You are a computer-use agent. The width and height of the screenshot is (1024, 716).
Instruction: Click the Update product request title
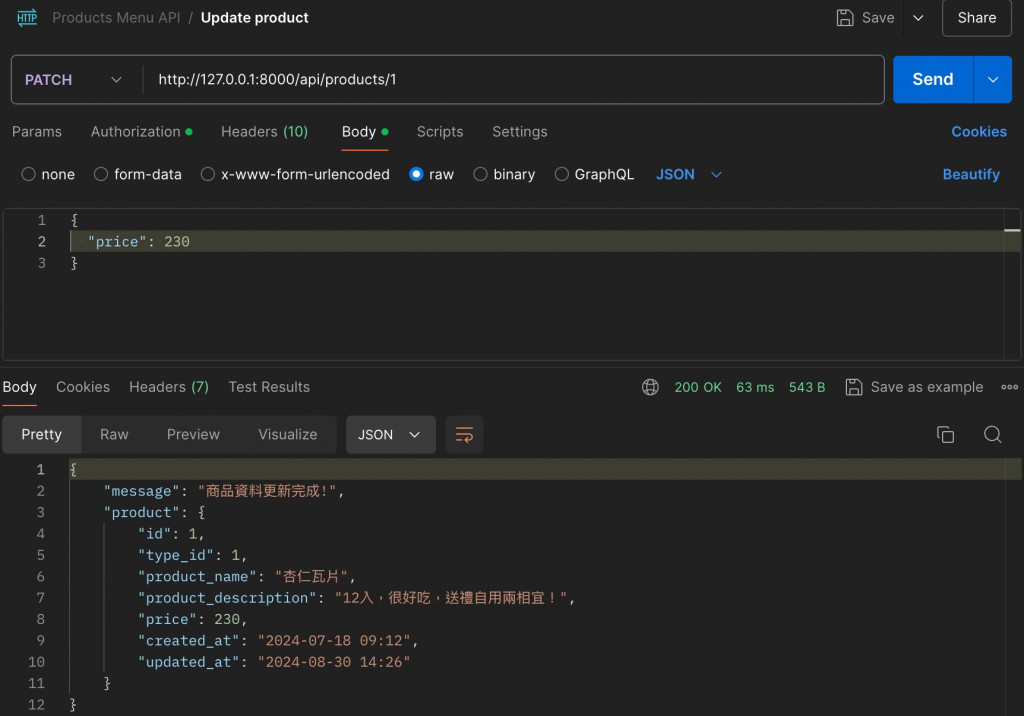point(255,18)
